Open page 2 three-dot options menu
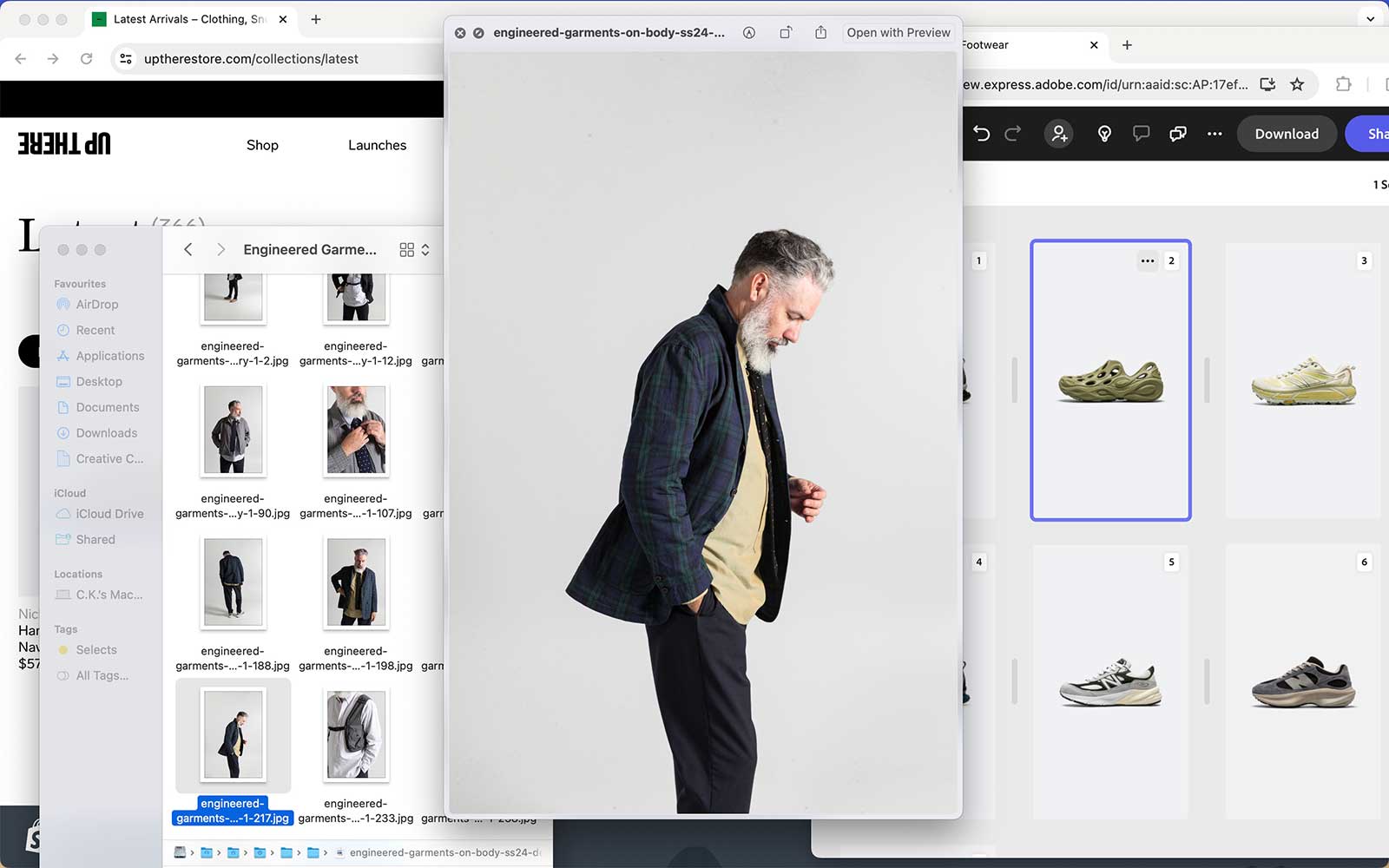 click(x=1147, y=260)
